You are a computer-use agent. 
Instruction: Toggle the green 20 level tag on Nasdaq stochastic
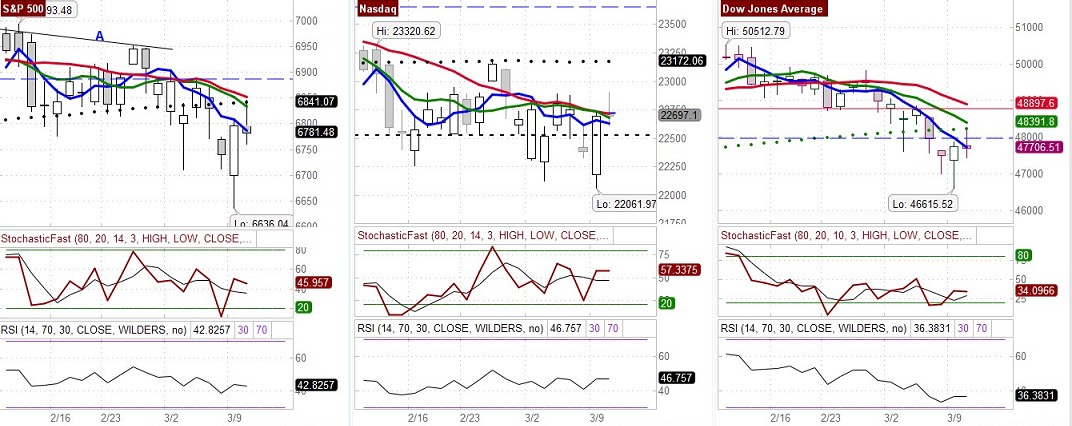665,303
